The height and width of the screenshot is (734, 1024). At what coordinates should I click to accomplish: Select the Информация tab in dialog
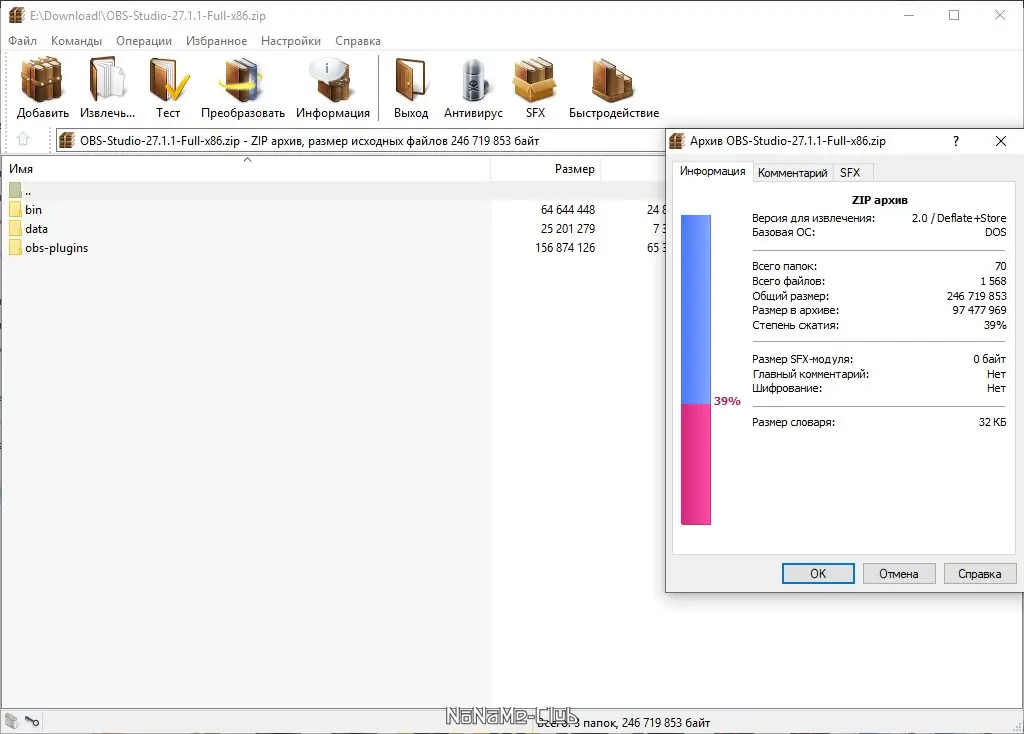[x=712, y=171]
